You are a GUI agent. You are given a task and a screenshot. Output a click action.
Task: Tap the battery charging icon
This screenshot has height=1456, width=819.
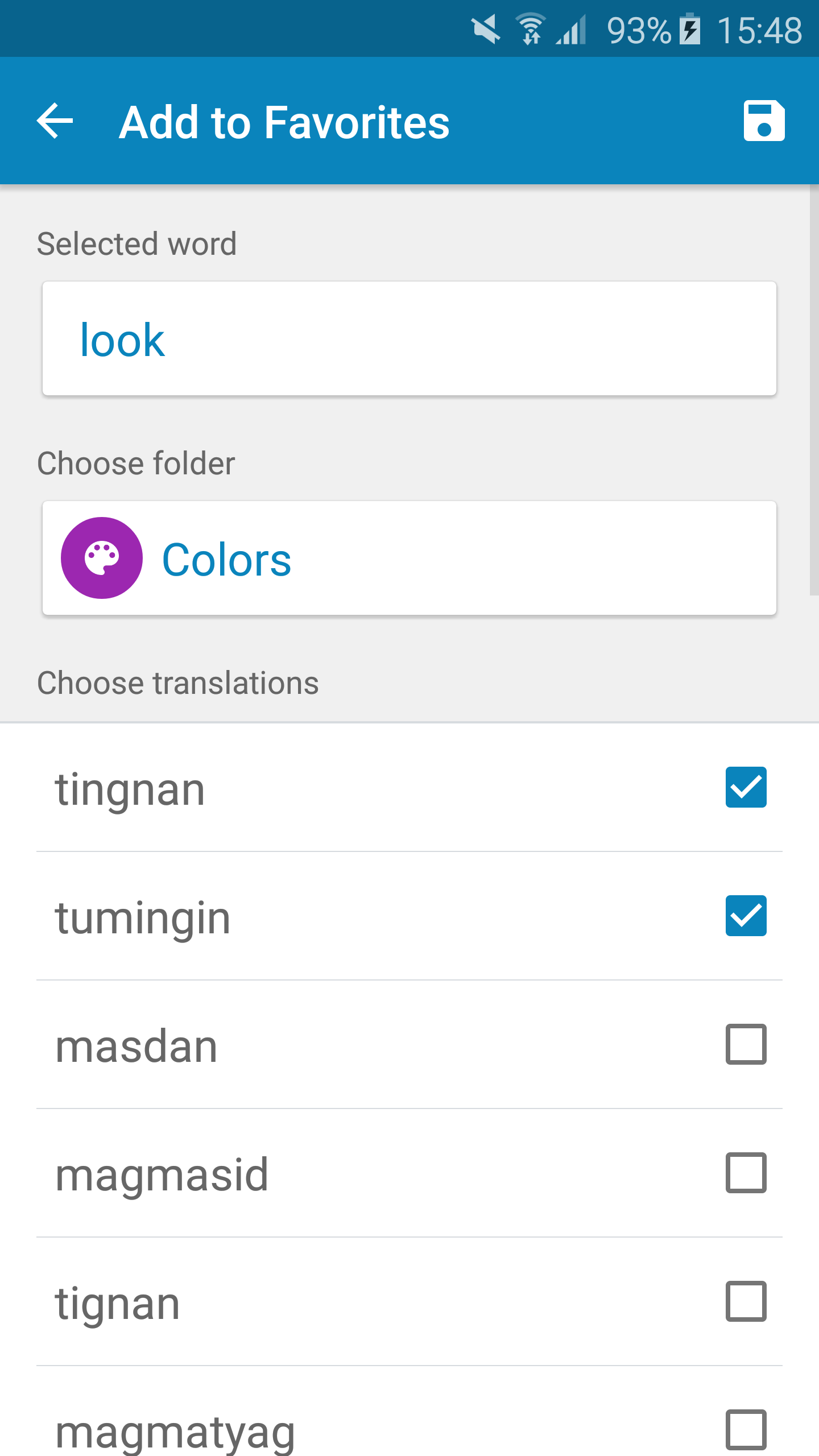click(690, 30)
